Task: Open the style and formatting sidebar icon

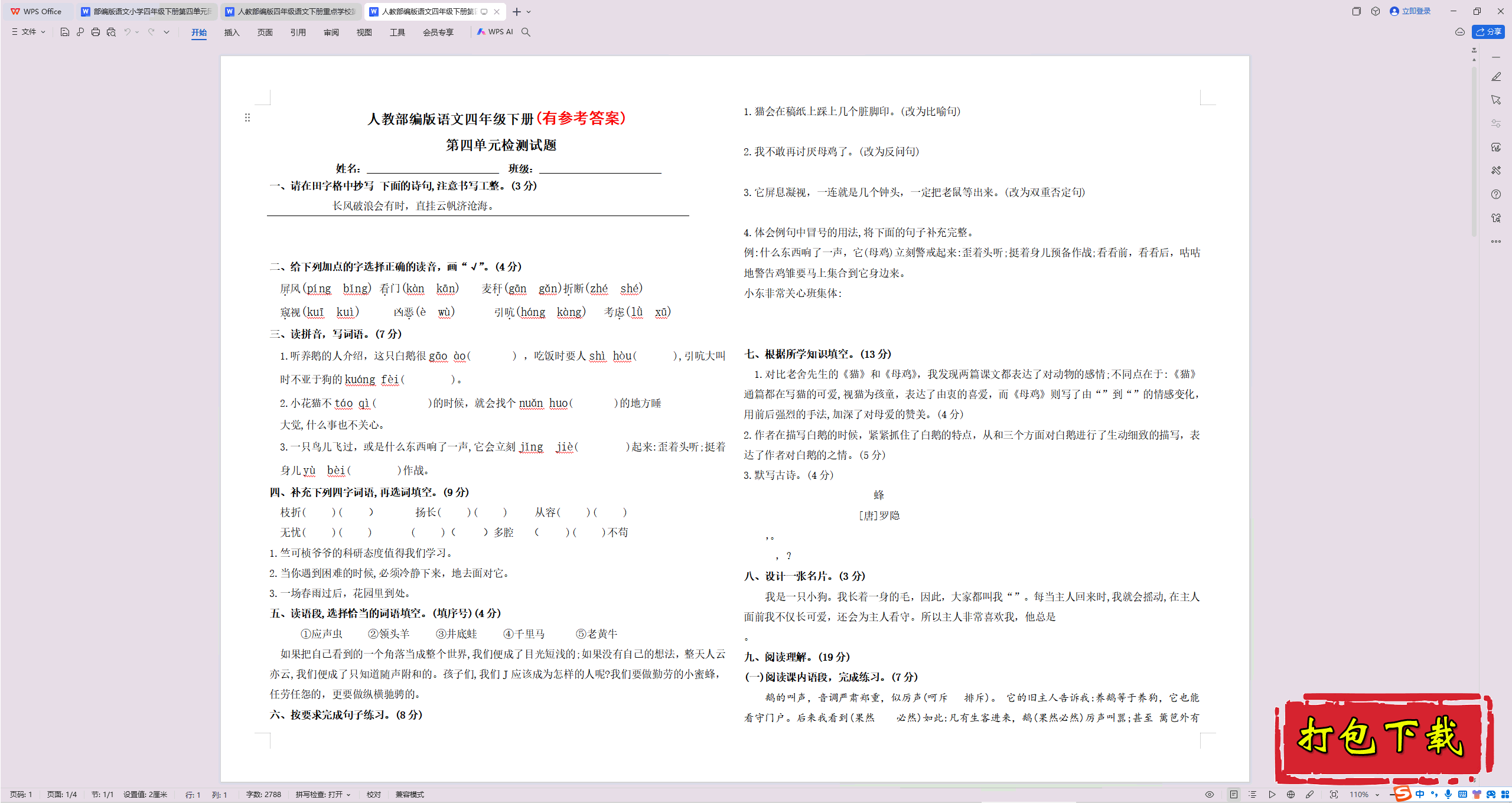Action: [1496, 123]
